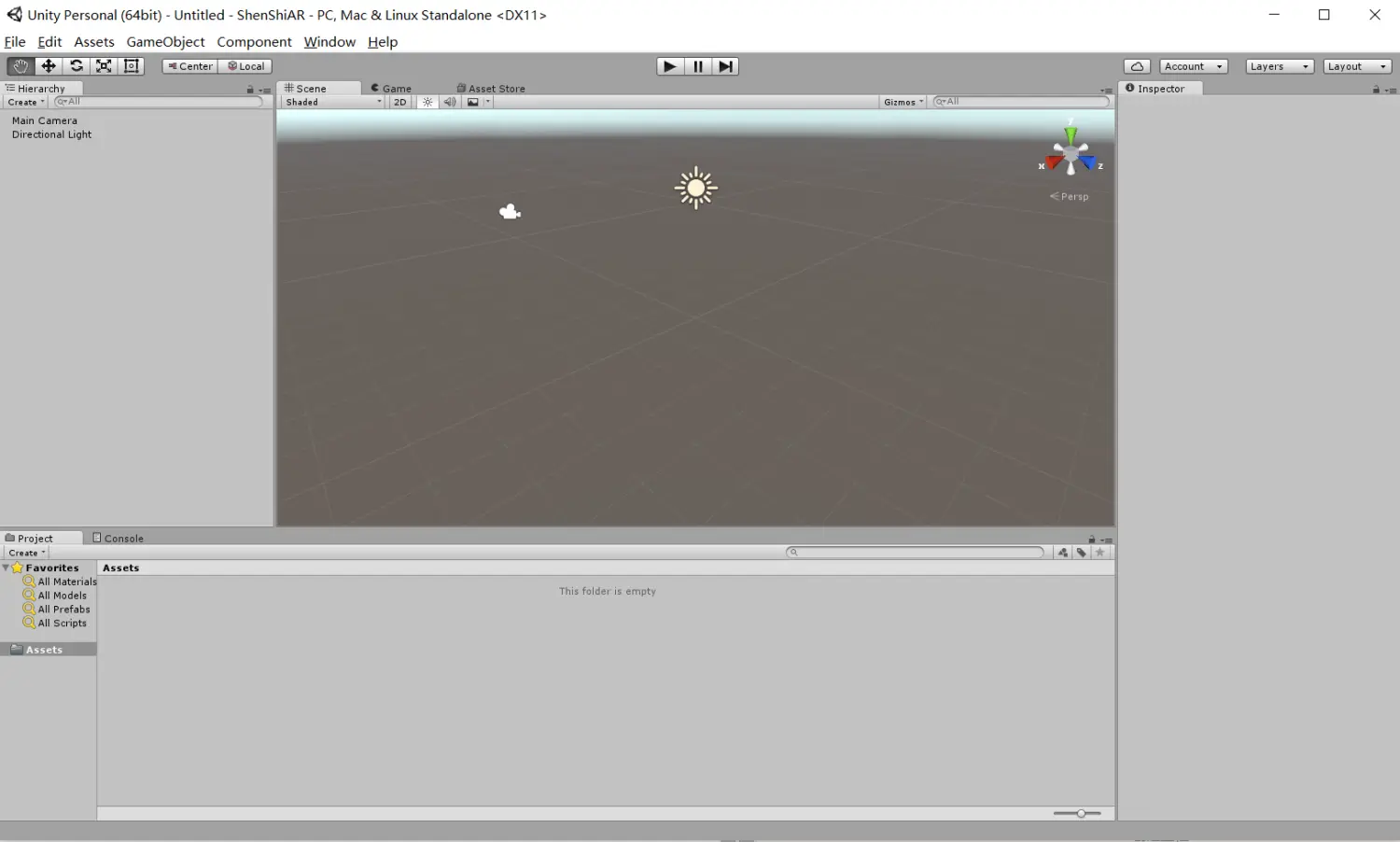This screenshot has height=842, width=1400.
Task: Open the cloud services button
Action: tap(1137, 66)
